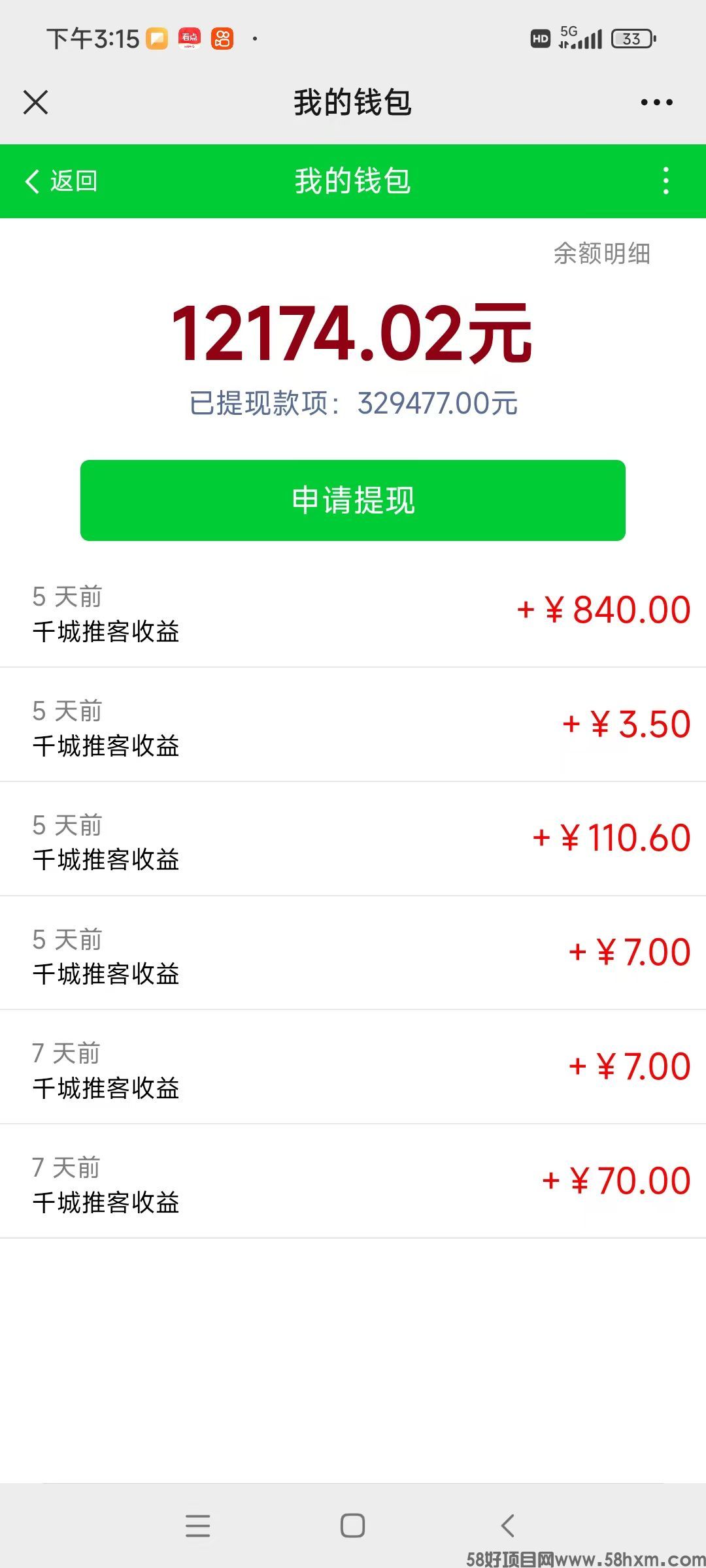Tap the 12174.02元 balance amount

pos(352,333)
